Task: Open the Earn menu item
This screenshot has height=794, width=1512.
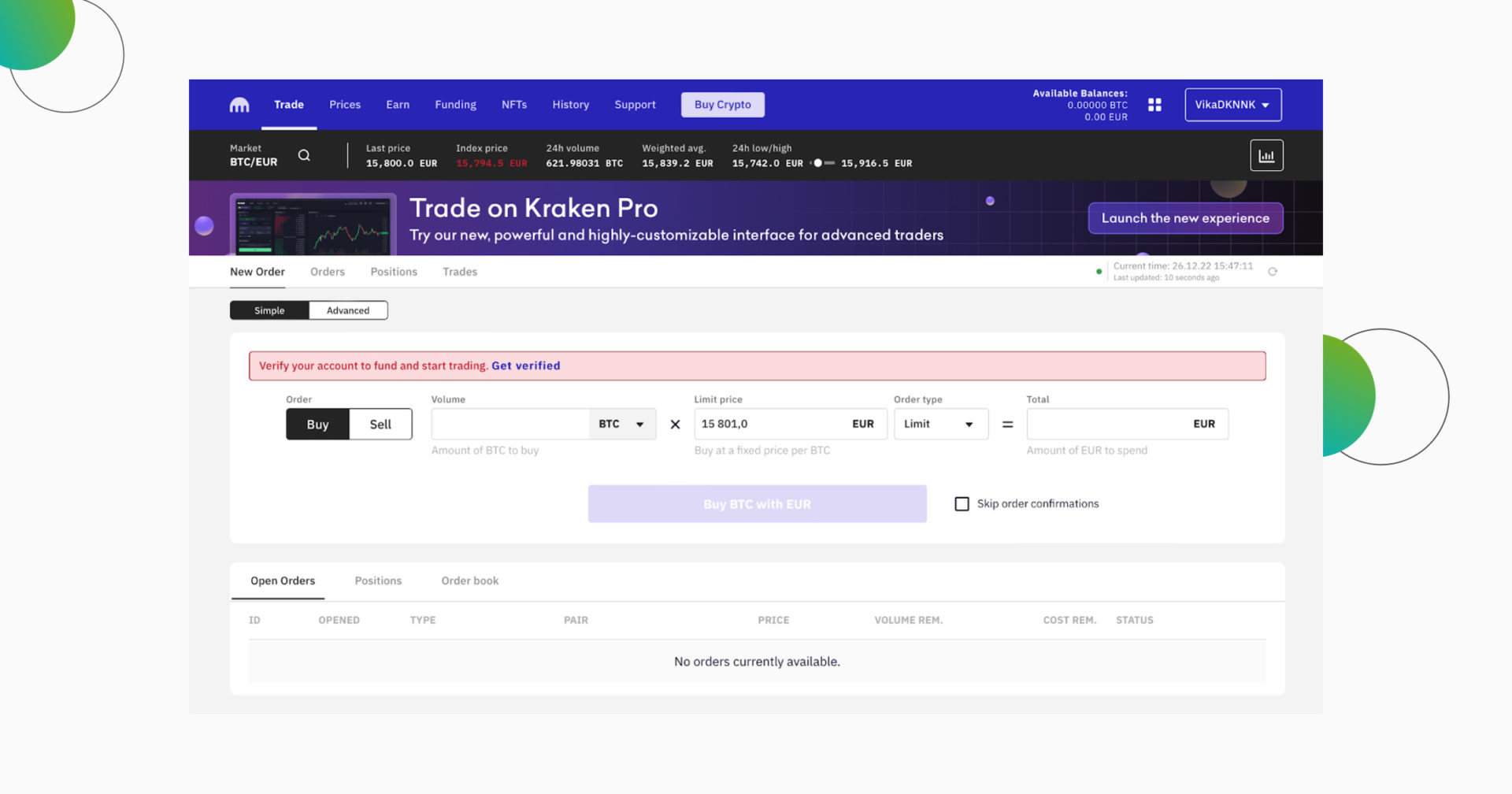Action: pos(398,105)
